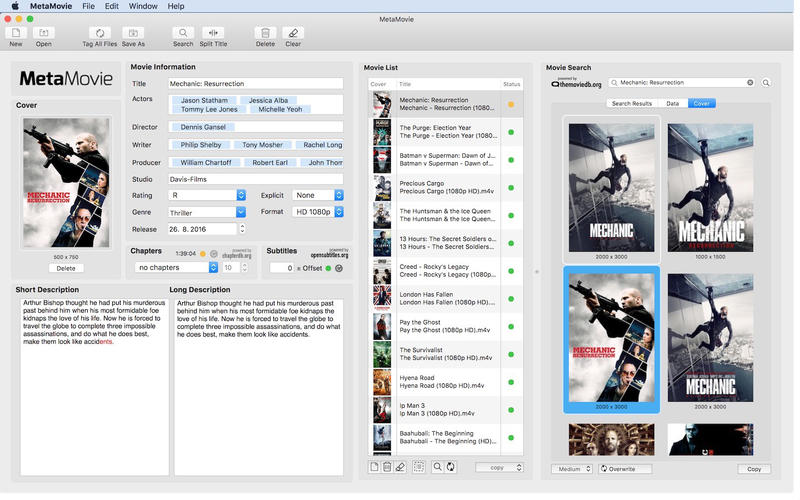Click the Open file toolbar icon
Screen dimensions: 800x500
44,33
